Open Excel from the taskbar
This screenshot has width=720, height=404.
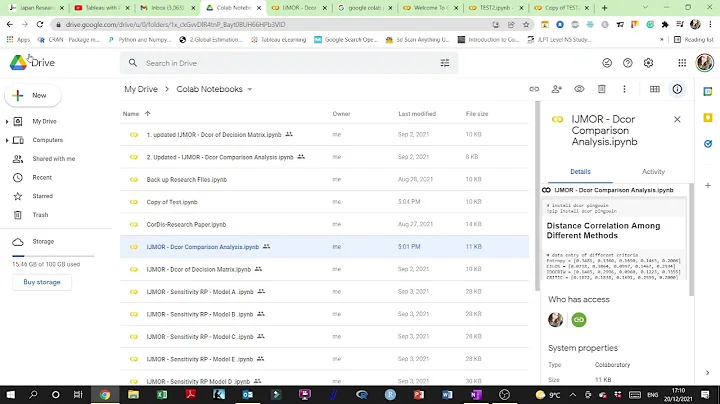pos(162,394)
